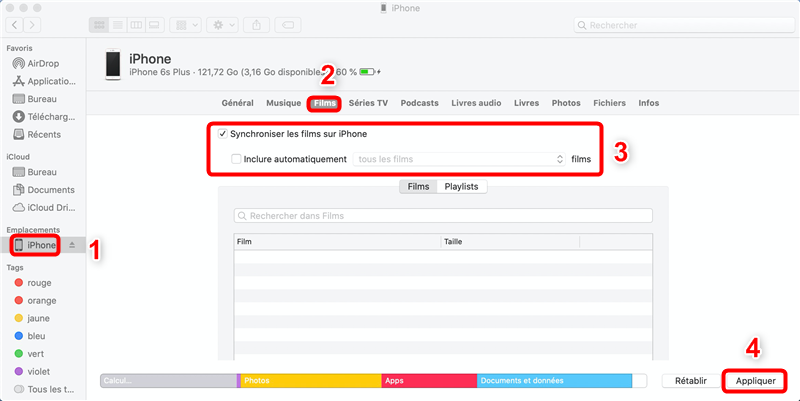
Task: Open the group-by arrangement dropdown
Action: 186,25
